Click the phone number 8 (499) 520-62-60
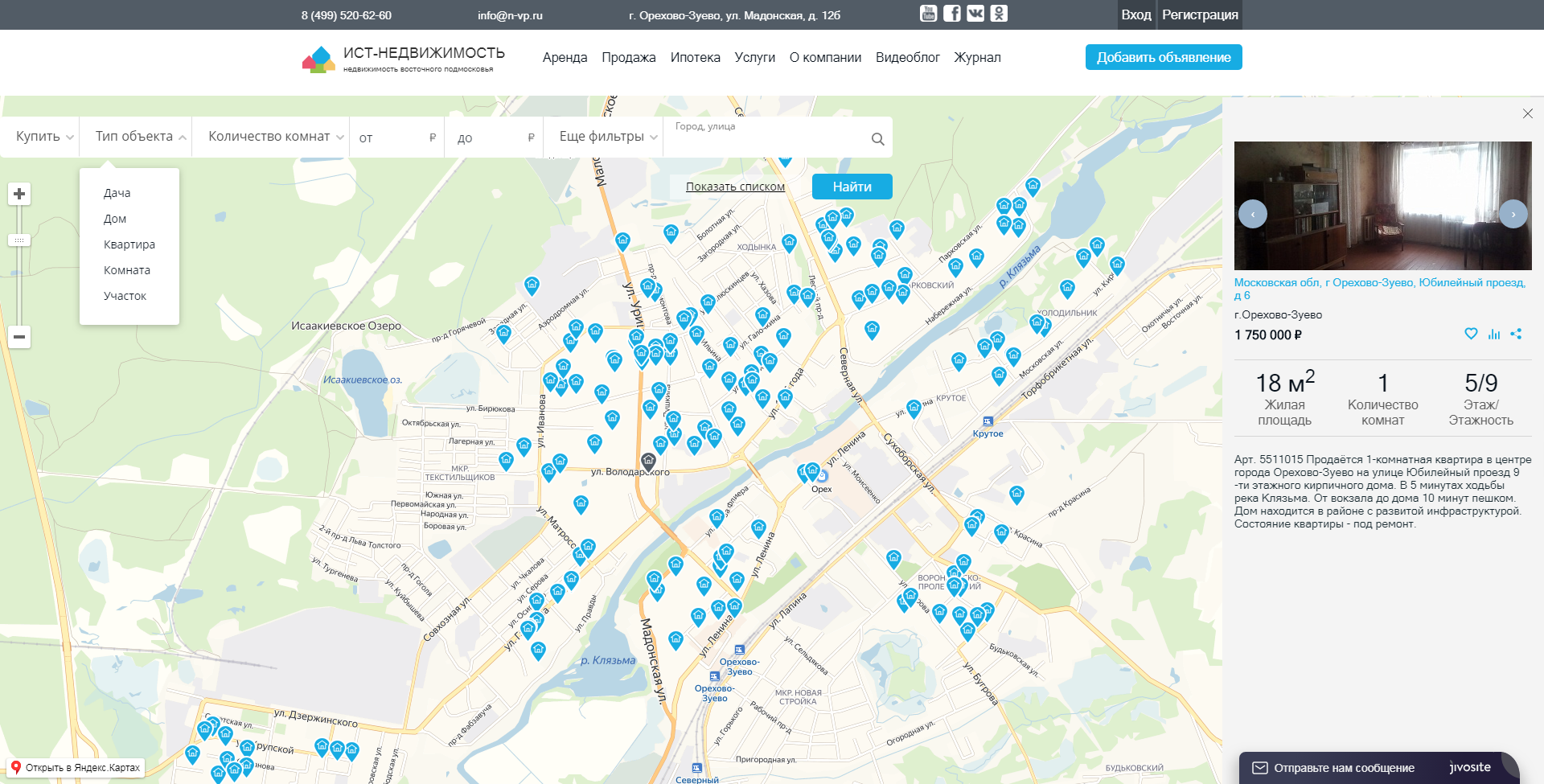The width and height of the screenshot is (1544, 784). click(347, 15)
